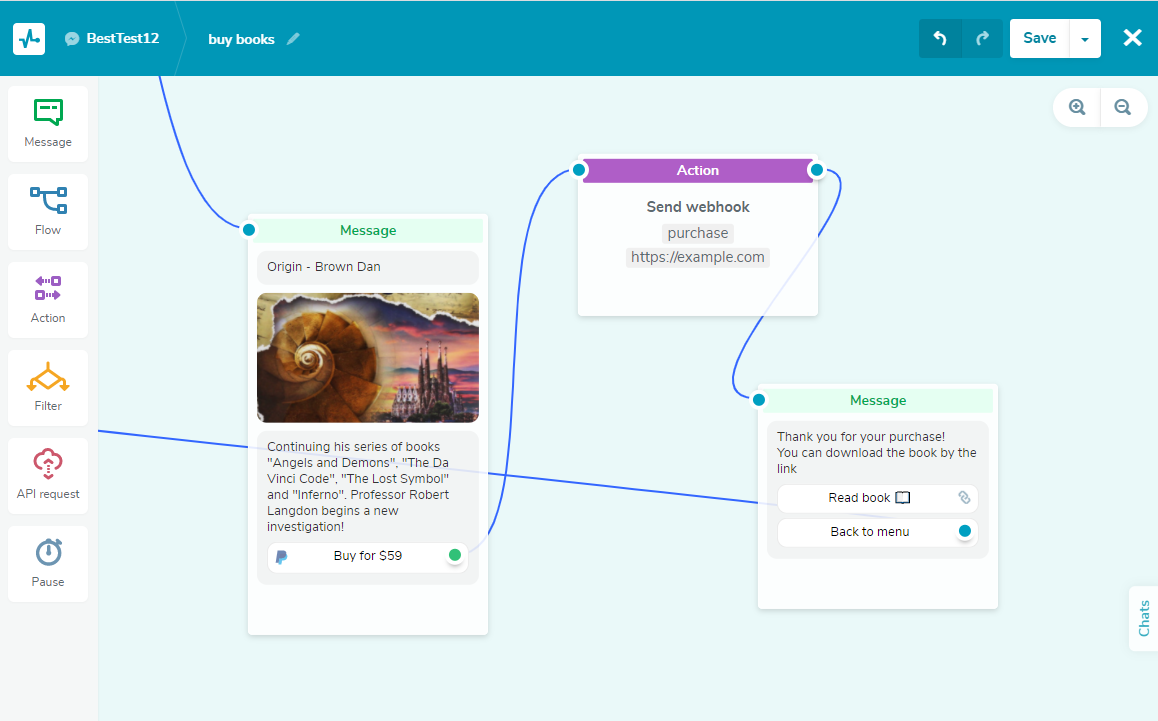Zoom in on the canvas
Screen dimensions: 1158x721
1077,107
